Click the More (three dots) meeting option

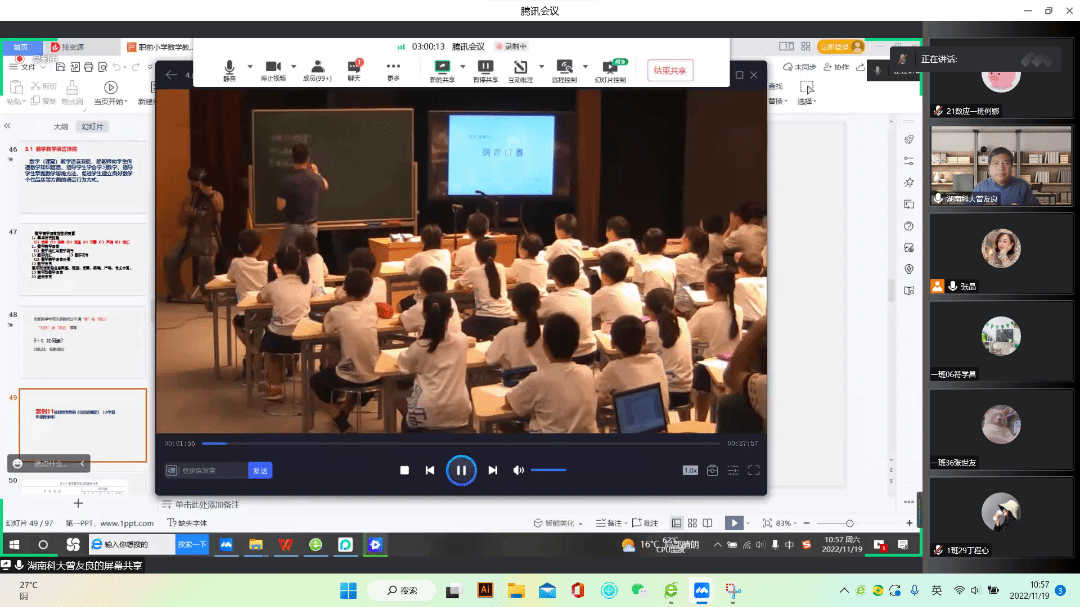(393, 70)
